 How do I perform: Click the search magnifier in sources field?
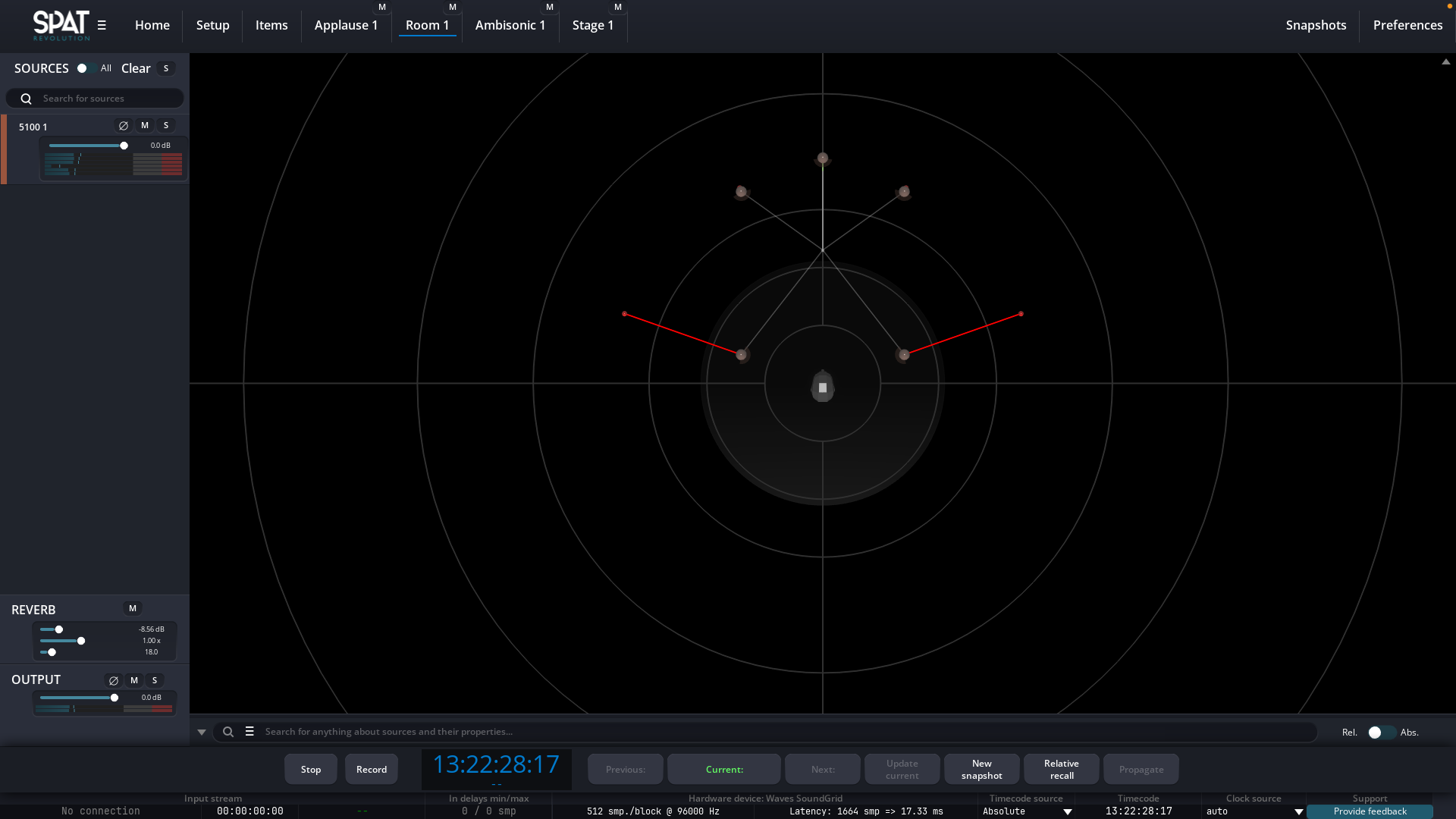pos(26,99)
